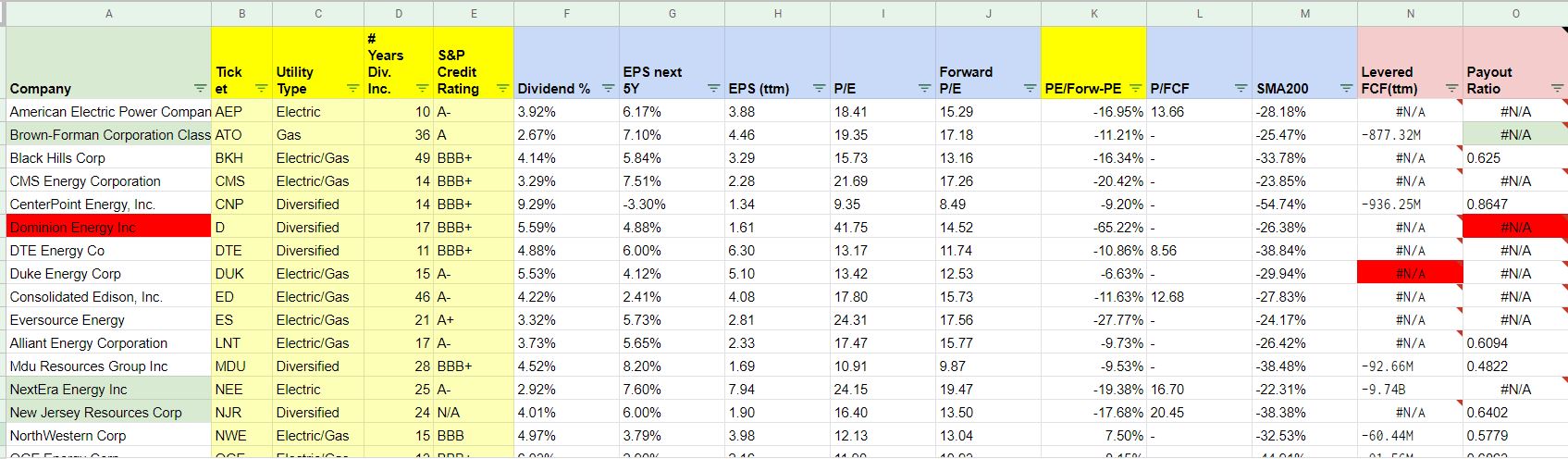Screen dimensions: 1568x459
Task: Click the Dividend % filter icon
Action: [x=608, y=89]
